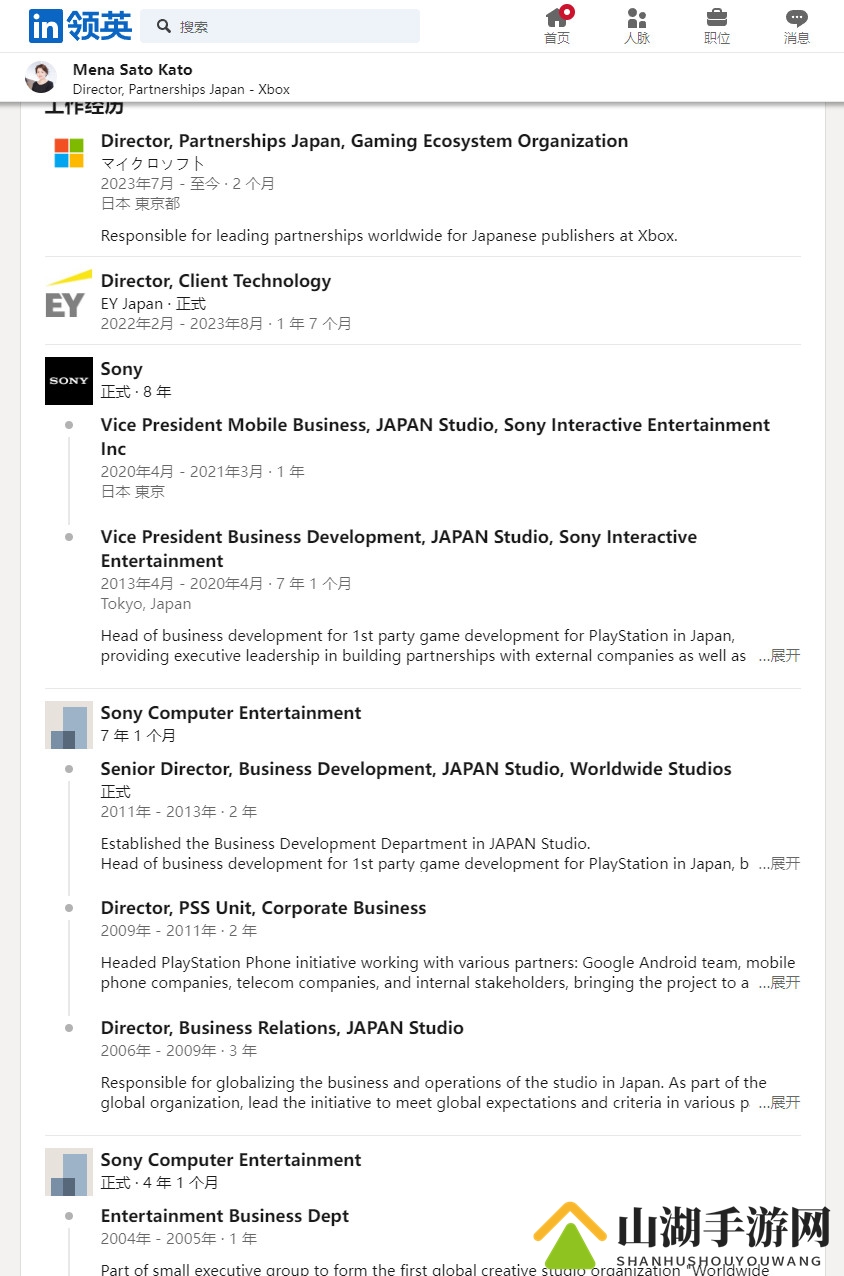Click the LinkedIn 领英 logo

[x=80, y=26]
